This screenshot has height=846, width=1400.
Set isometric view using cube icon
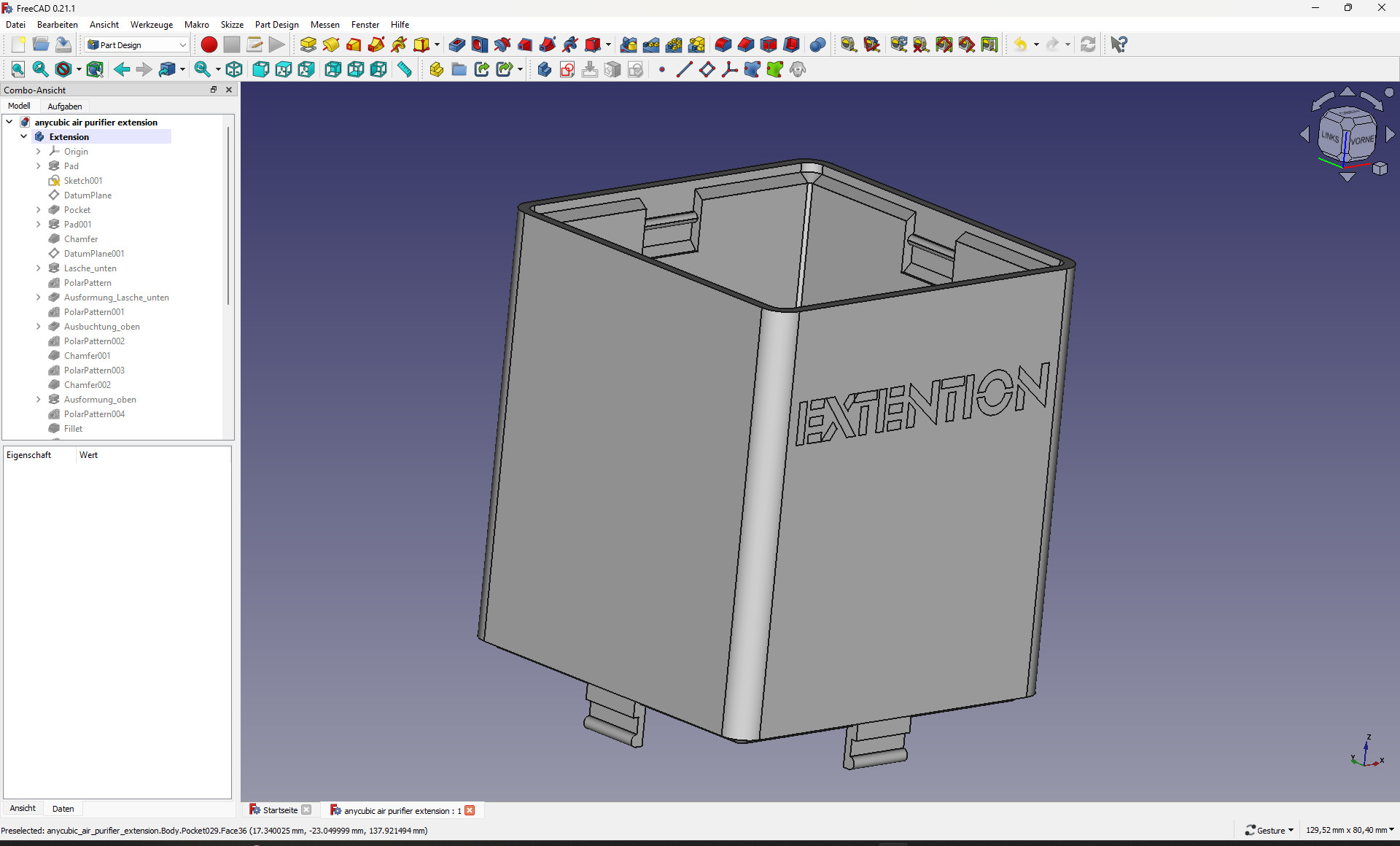click(x=234, y=69)
